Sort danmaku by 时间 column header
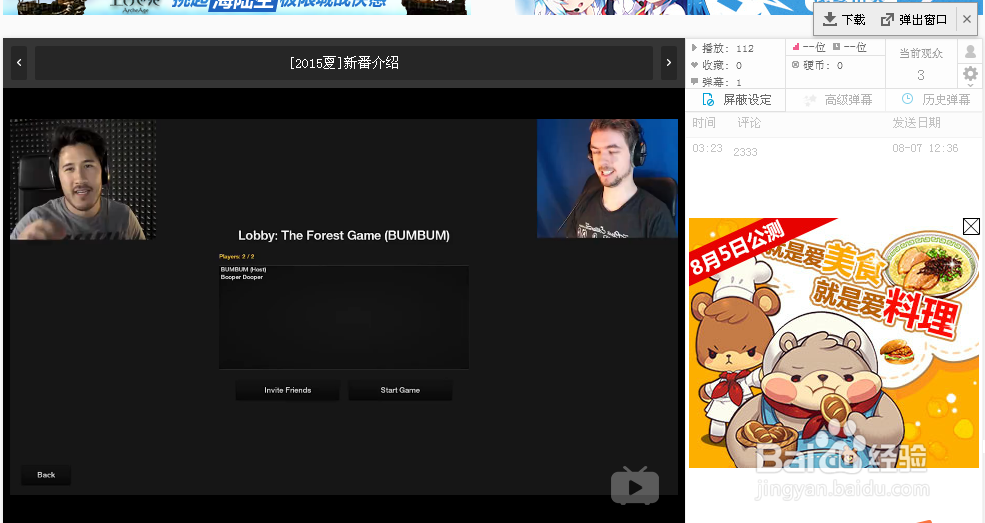This screenshot has width=985, height=523. 704,122
